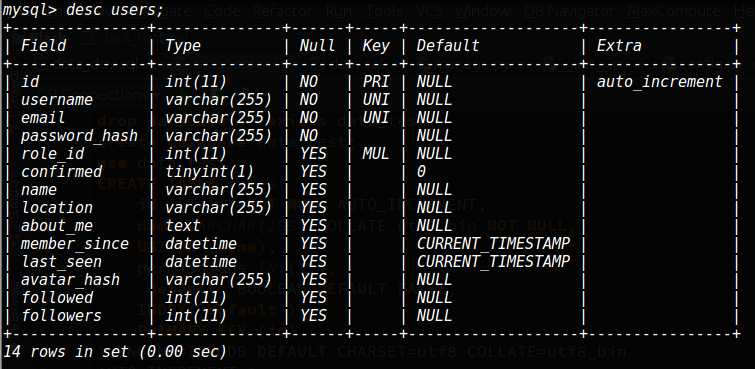Click the followers field name
755x369 pixels.
pos(61,316)
